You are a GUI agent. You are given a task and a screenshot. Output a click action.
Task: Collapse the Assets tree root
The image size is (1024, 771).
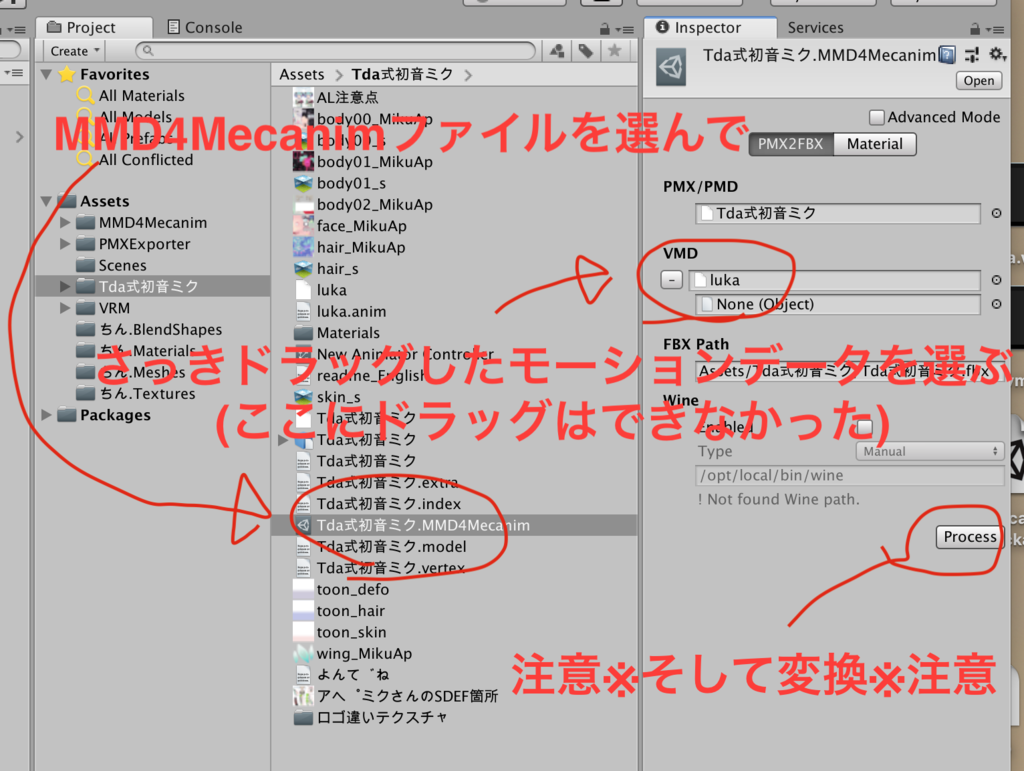pyautogui.click(x=46, y=201)
